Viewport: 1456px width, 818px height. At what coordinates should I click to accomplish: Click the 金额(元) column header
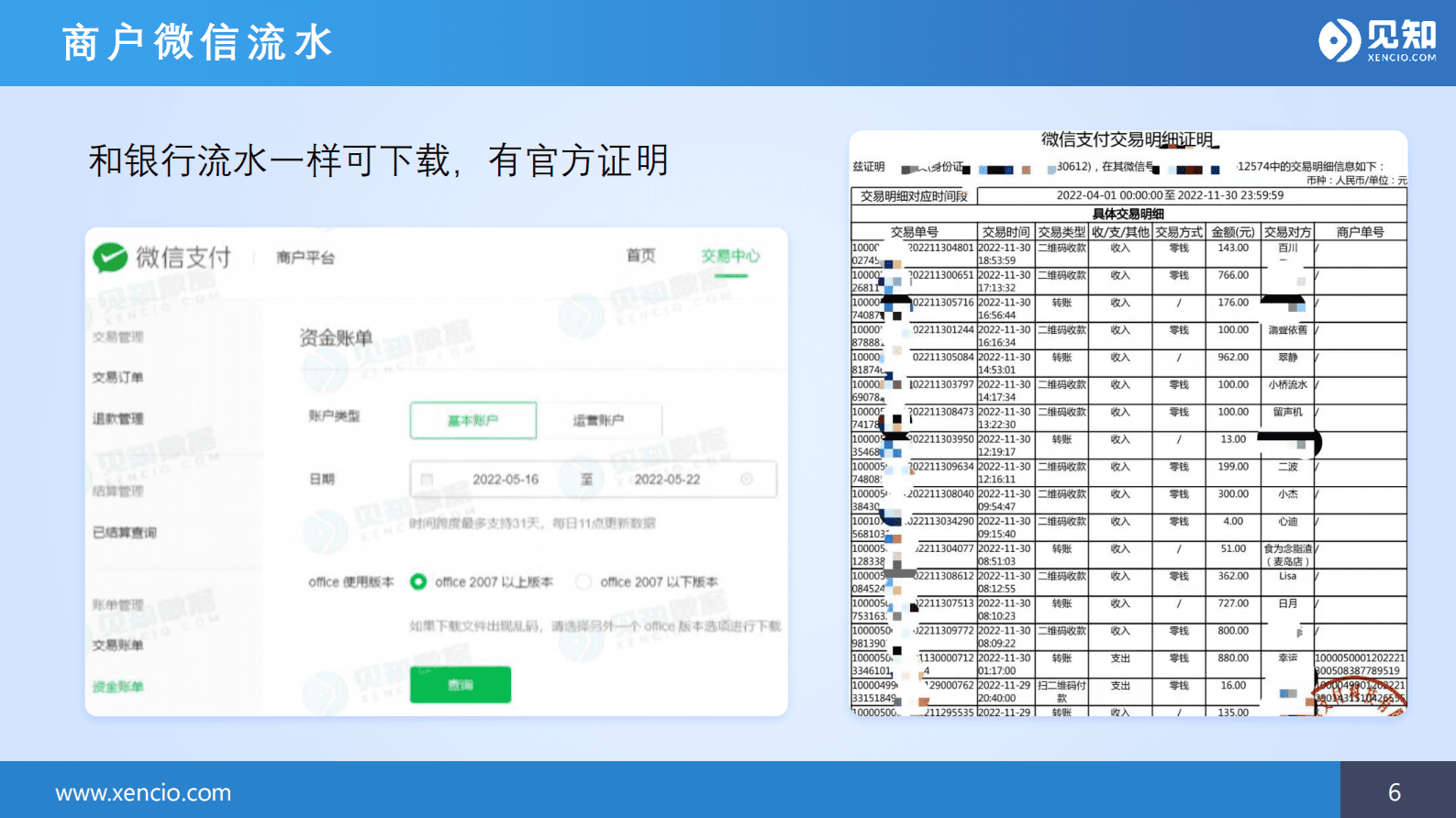click(x=1233, y=232)
